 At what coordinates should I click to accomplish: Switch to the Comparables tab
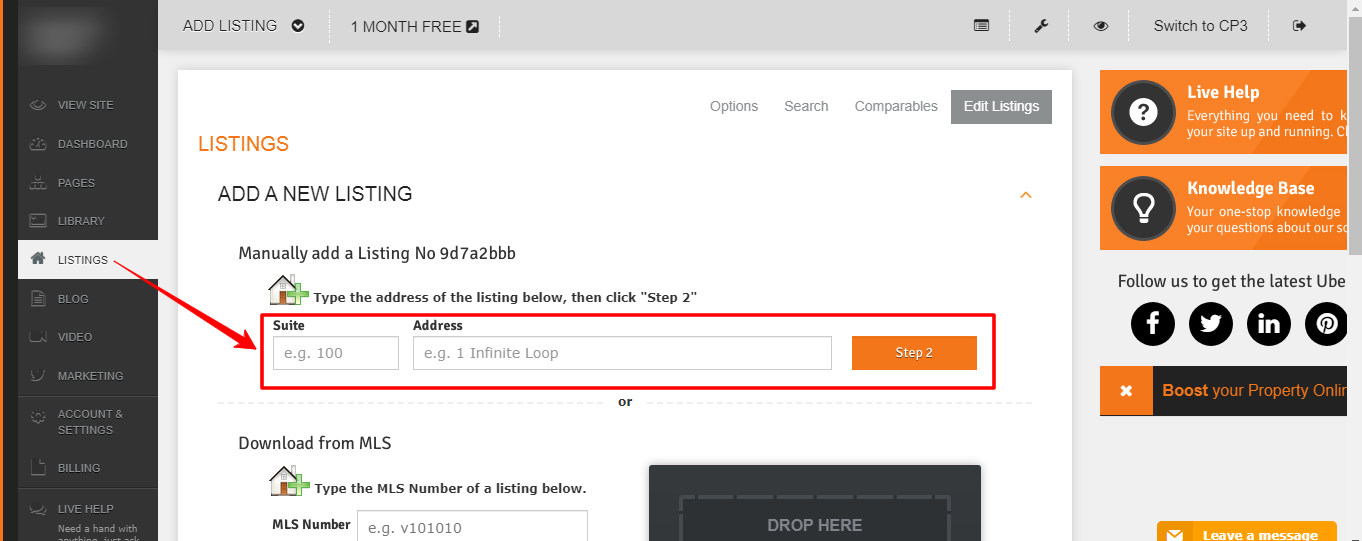(x=896, y=106)
